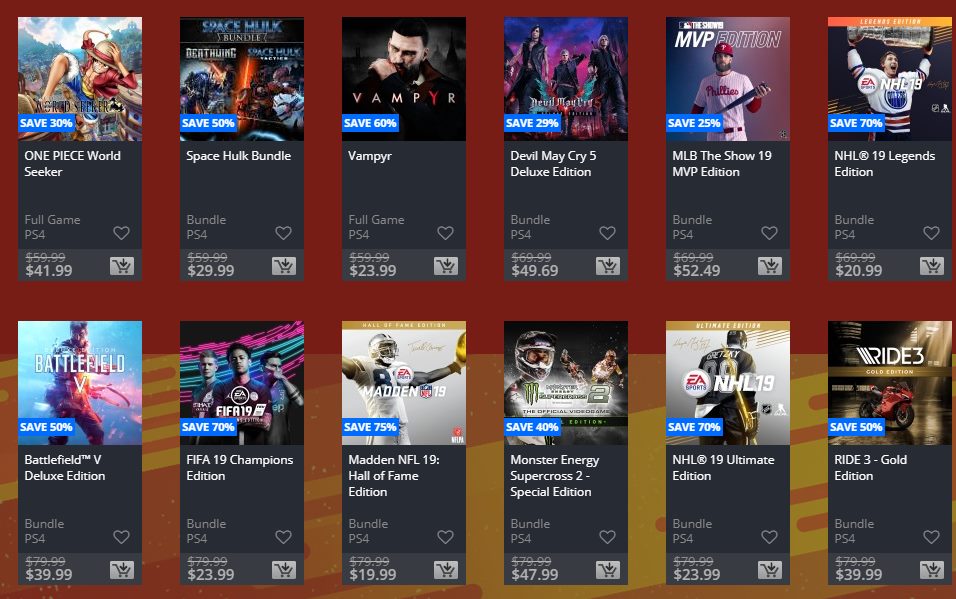Open NHL 19 Ultimate Edition title link
This screenshot has height=599, width=956.
pos(723,468)
